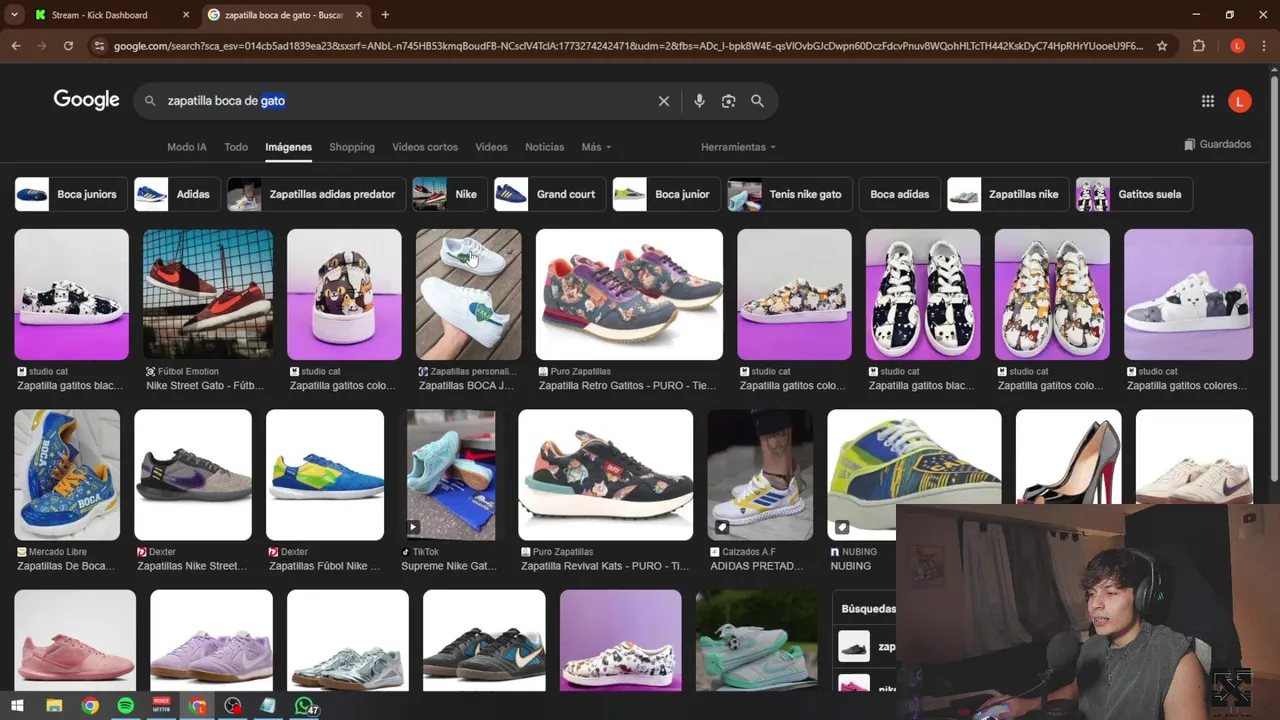Open the Google account avatar
The image size is (1280, 720).
tap(1239, 101)
